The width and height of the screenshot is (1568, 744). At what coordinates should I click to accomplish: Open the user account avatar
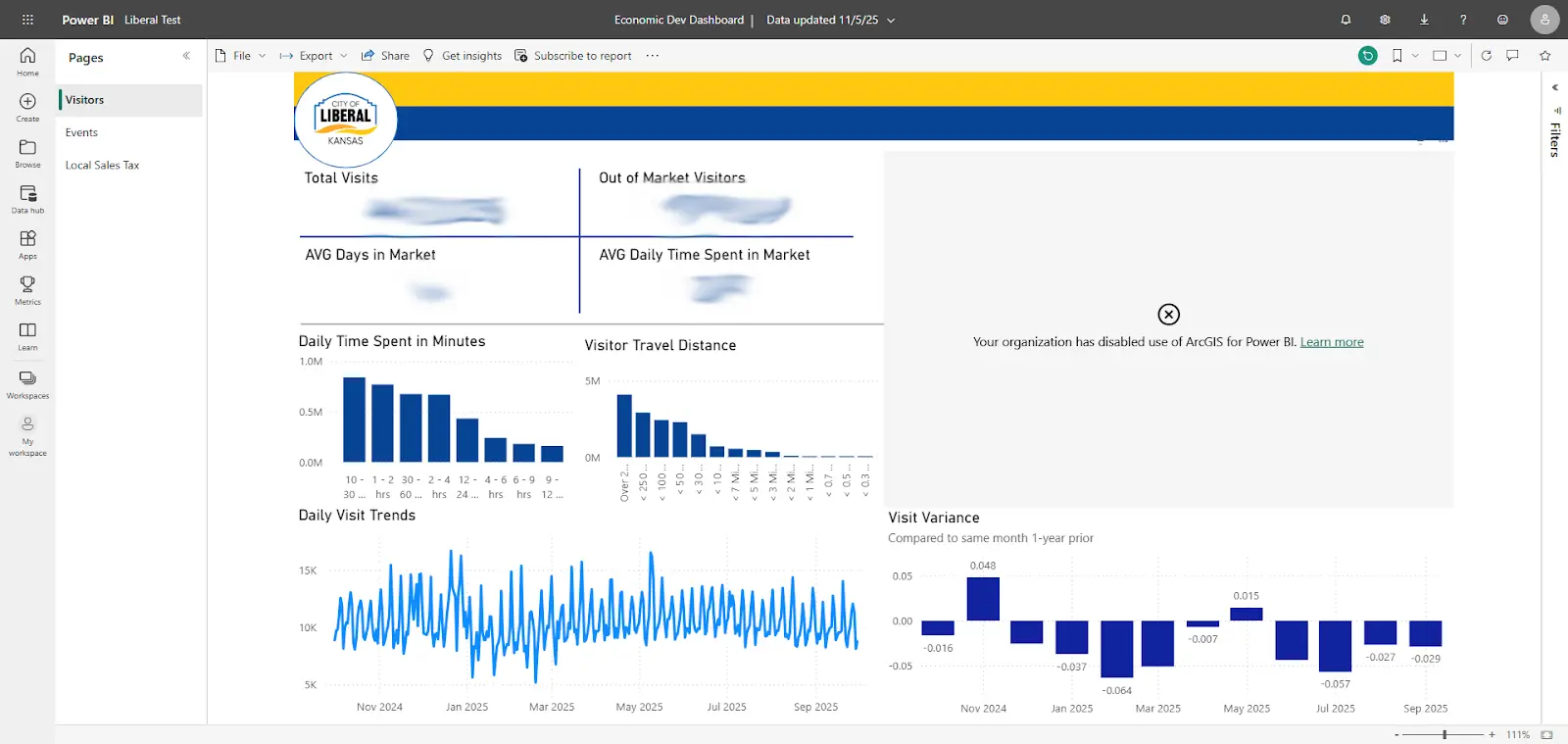point(1544,20)
